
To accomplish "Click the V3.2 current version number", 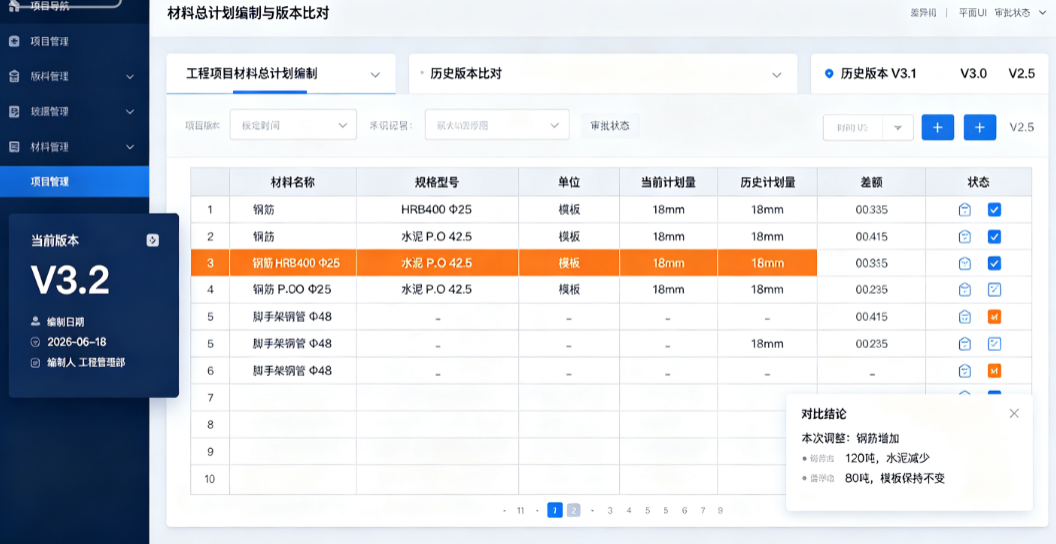I will pos(70,280).
